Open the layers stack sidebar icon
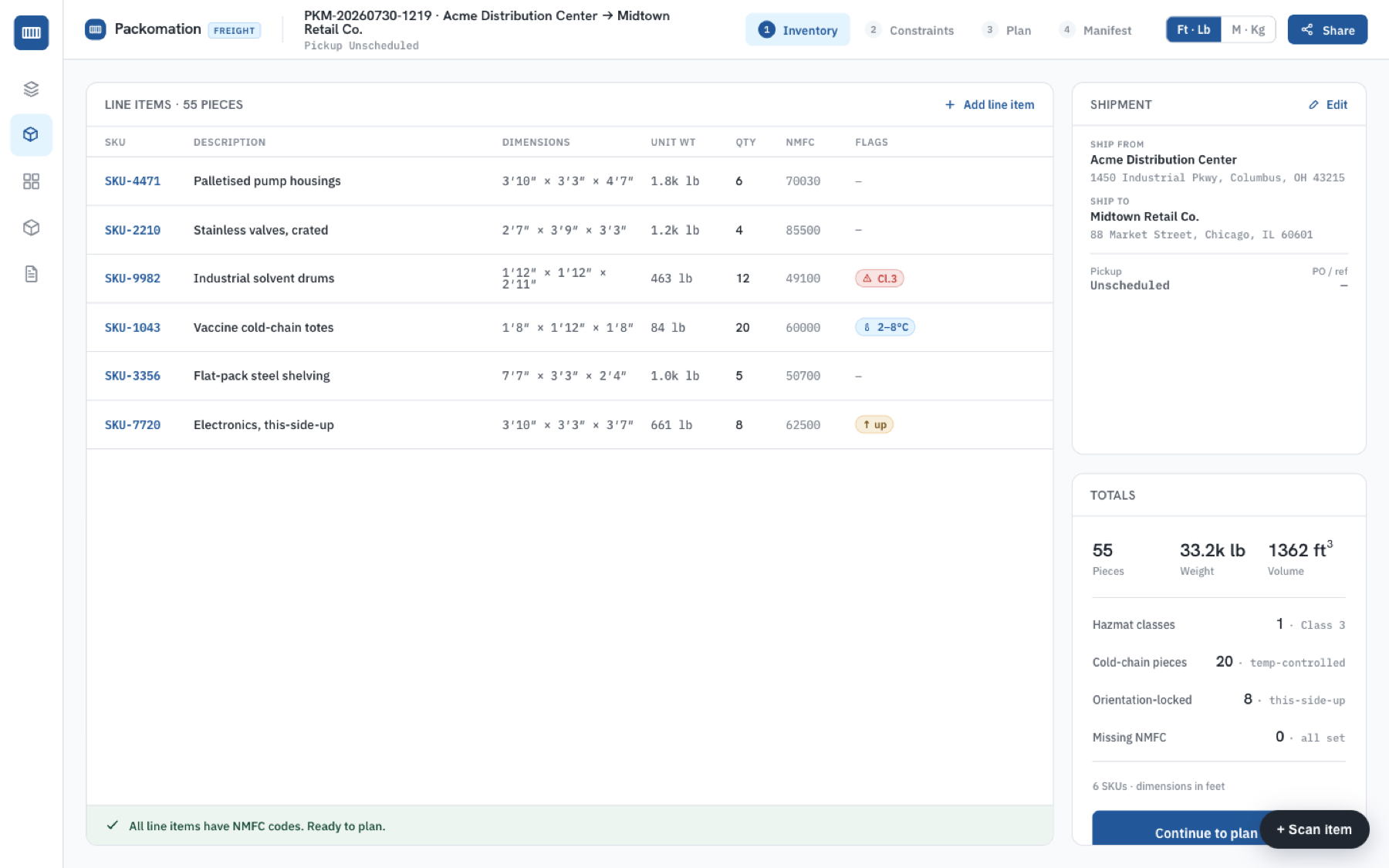Screen dimensions: 1389x868 point(31,89)
